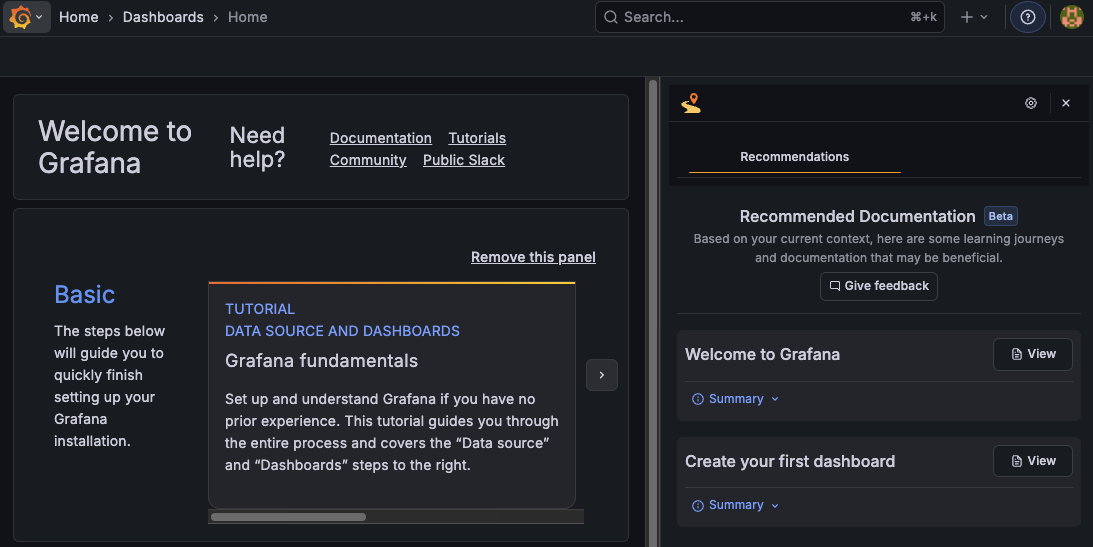Click the Beta badge
The height and width of the screenshot is (547, 1093).
tap(1000, 216)
